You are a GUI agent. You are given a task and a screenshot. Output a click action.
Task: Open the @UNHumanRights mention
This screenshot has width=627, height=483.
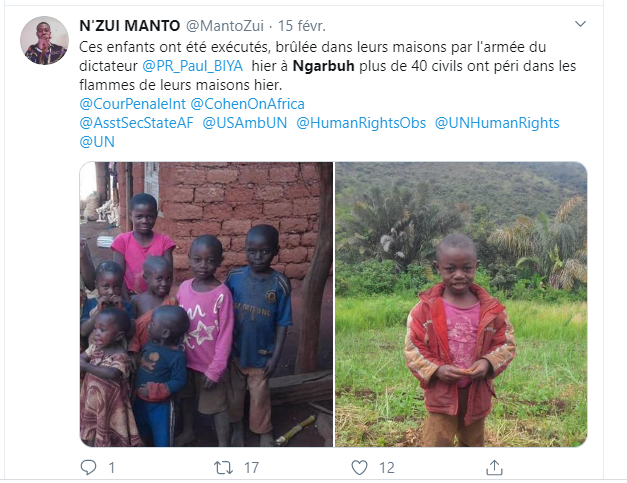497,123
